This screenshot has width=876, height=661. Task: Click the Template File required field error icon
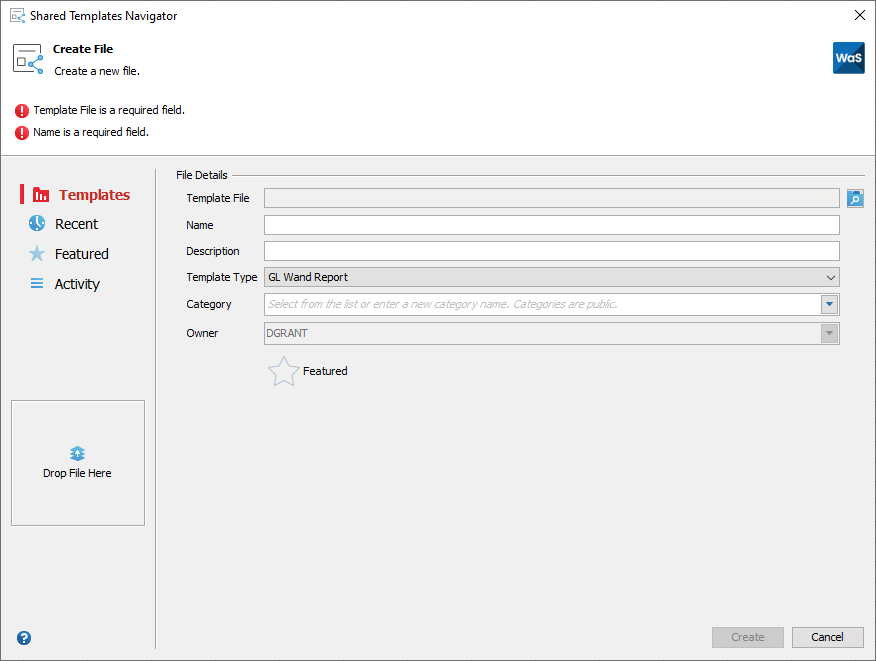[22, 110]
